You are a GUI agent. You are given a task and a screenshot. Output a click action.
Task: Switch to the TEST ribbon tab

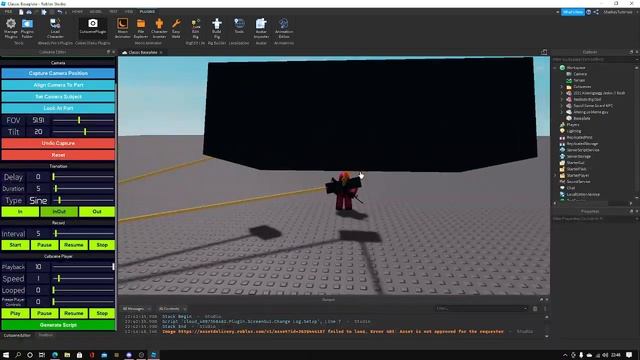pyautogui.click(x=113, y=12)
